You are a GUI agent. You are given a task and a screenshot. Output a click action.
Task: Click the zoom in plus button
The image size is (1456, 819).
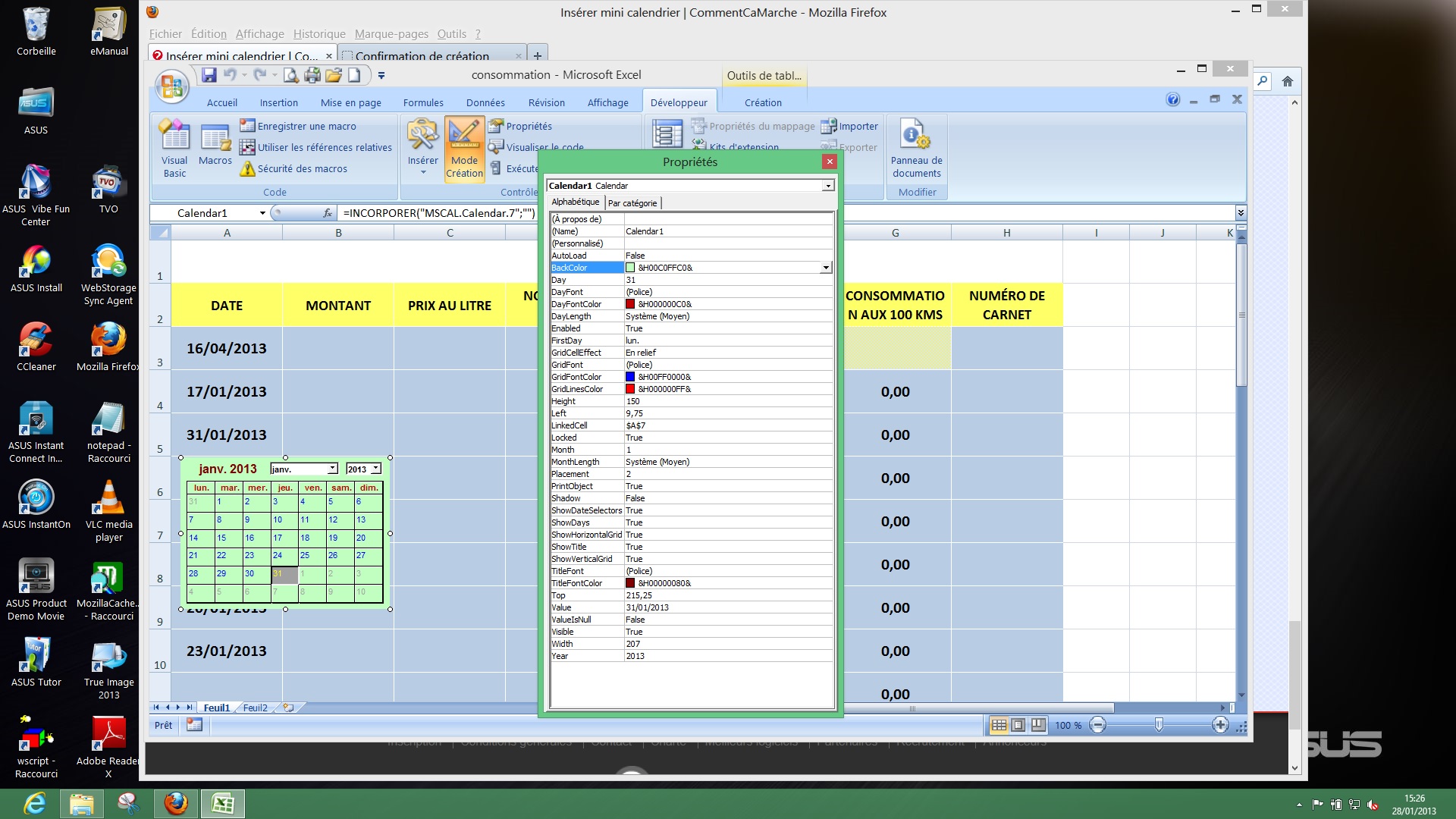click(1219, 725)
